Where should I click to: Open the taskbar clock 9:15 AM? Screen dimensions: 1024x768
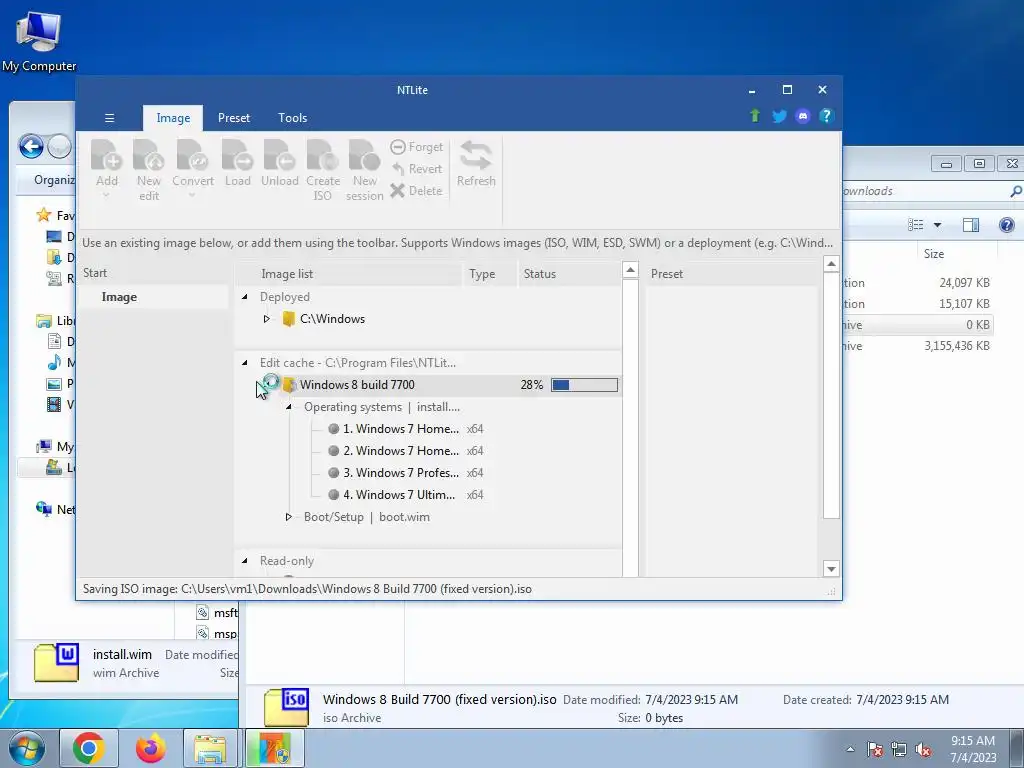(x=973, y=749)
